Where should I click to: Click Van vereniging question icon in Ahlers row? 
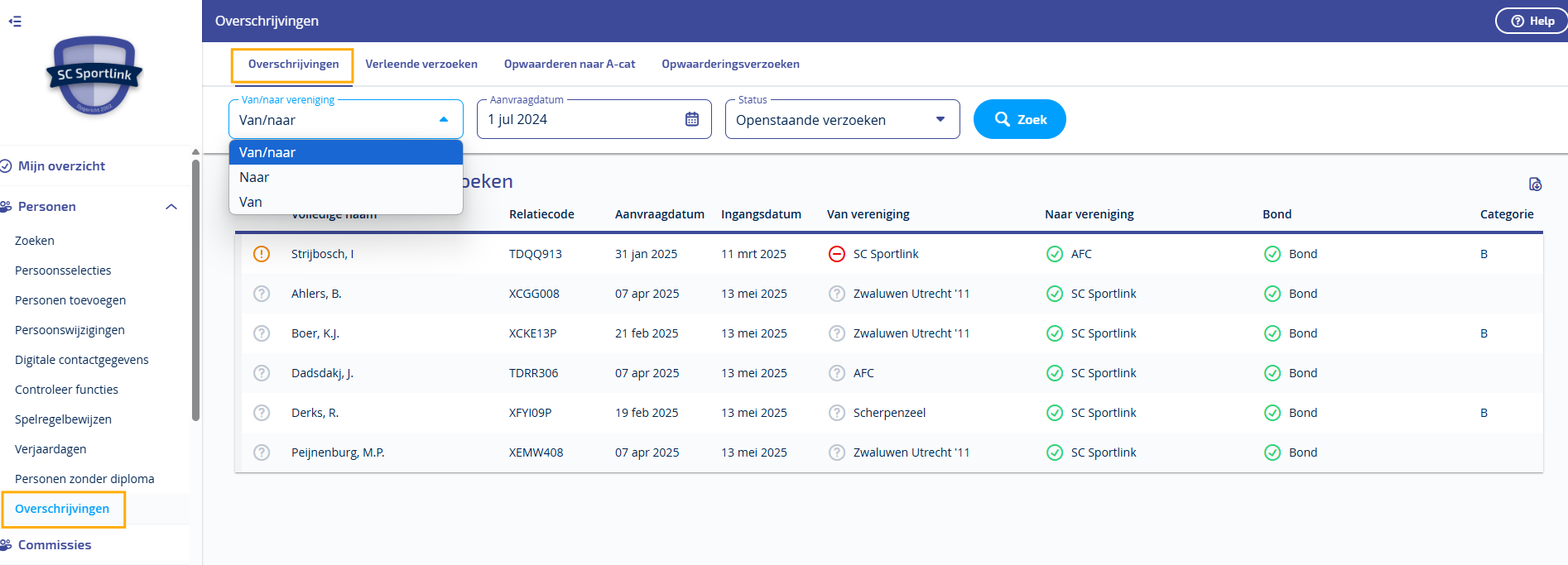(x=837, y=294)
